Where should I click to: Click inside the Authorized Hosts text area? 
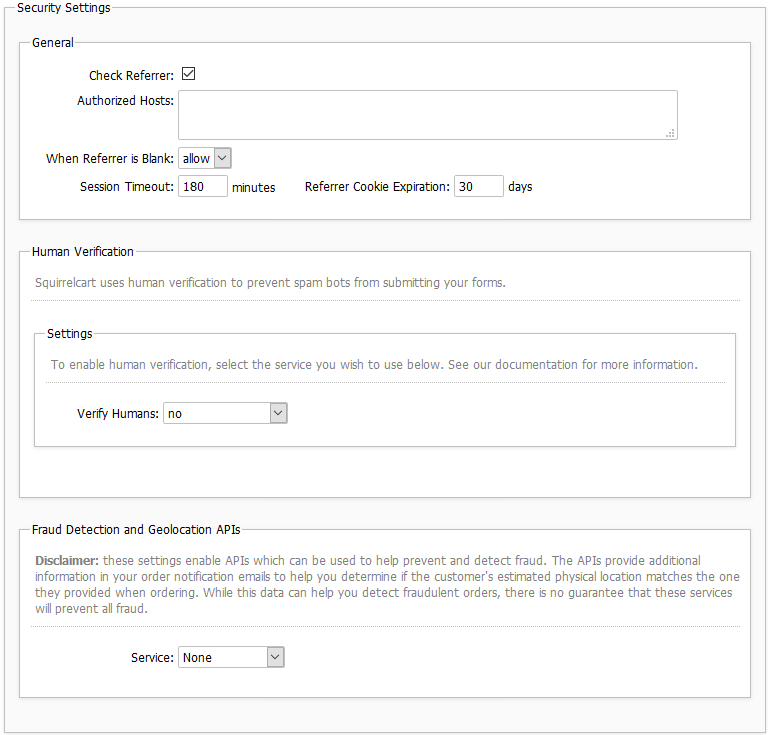[427, 114]
